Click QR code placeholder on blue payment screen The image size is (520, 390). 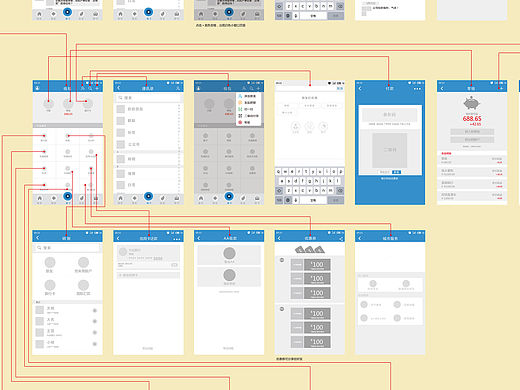pyautogui.click(x=390, y=150)
